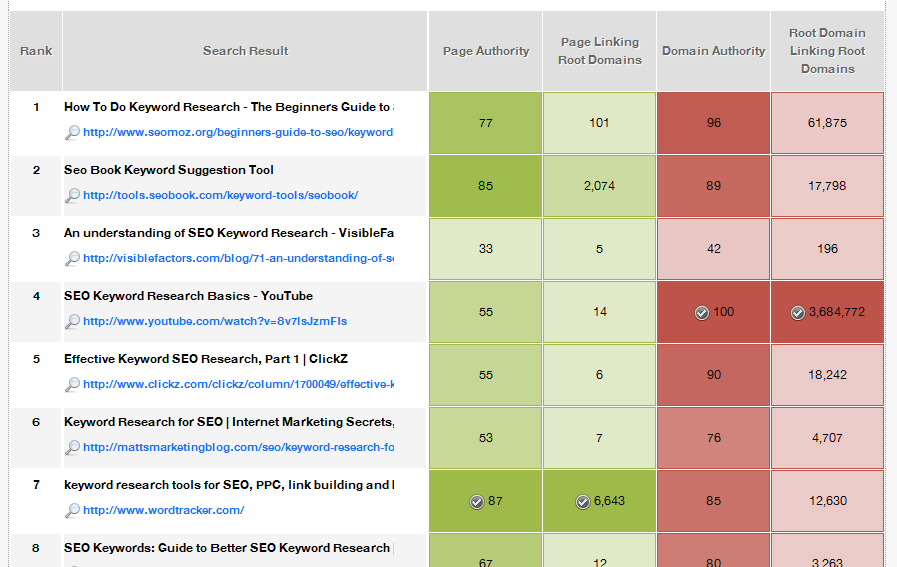Click magnifier icon beside mattsmarketingblog.com URL
Viewport: 897px width, 567px height.
pos(72,447)
